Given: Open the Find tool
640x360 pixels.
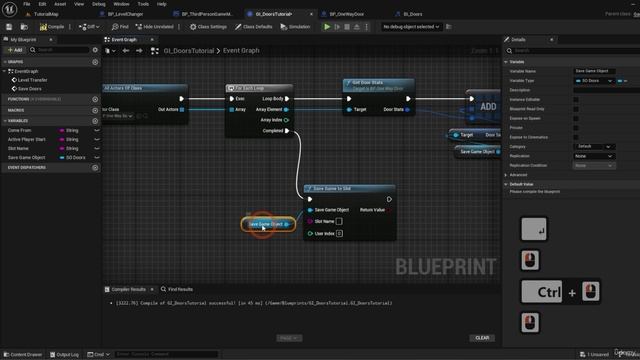Looking at the screenshot, I should [120, 27].
